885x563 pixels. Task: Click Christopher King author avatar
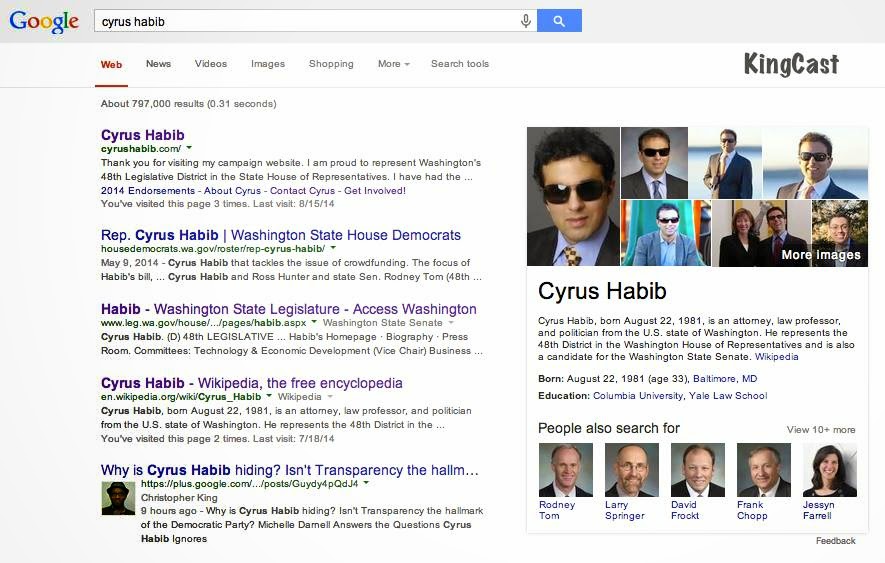(118, 498)
